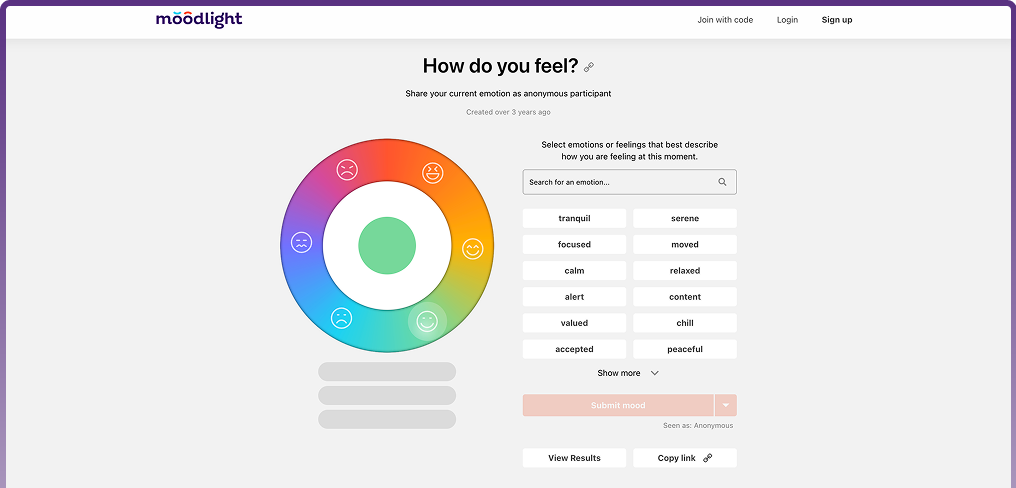
Task: Select the angry face on the mood wheel
Action: point(347,170)
